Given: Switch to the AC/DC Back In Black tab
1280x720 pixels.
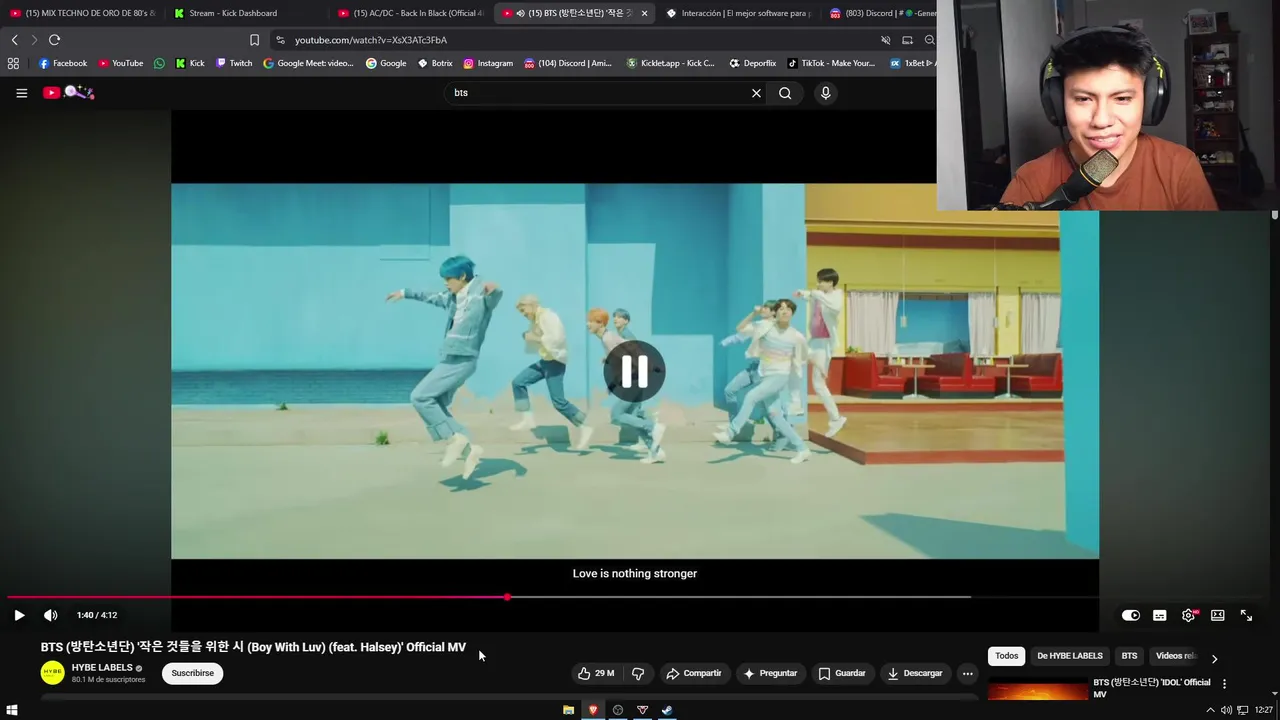Looking at the screenshot, I should 410,13.
